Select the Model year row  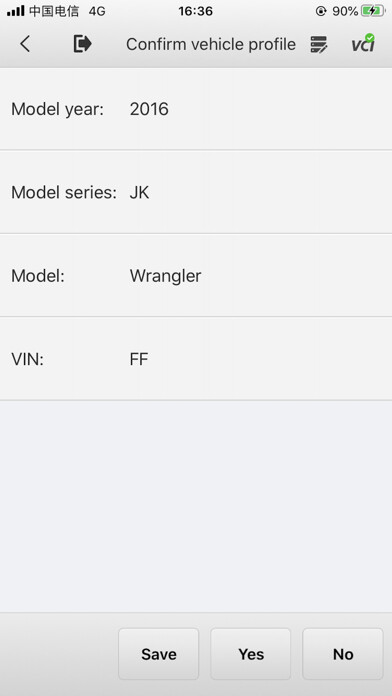click(196, 109)
